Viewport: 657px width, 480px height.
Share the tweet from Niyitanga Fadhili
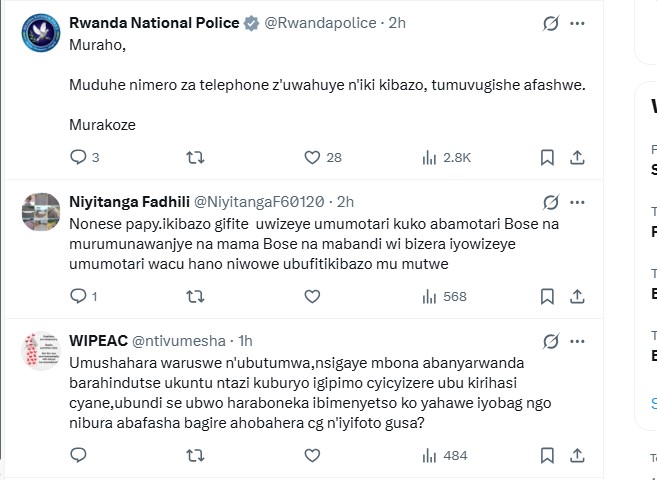[577, 296]
